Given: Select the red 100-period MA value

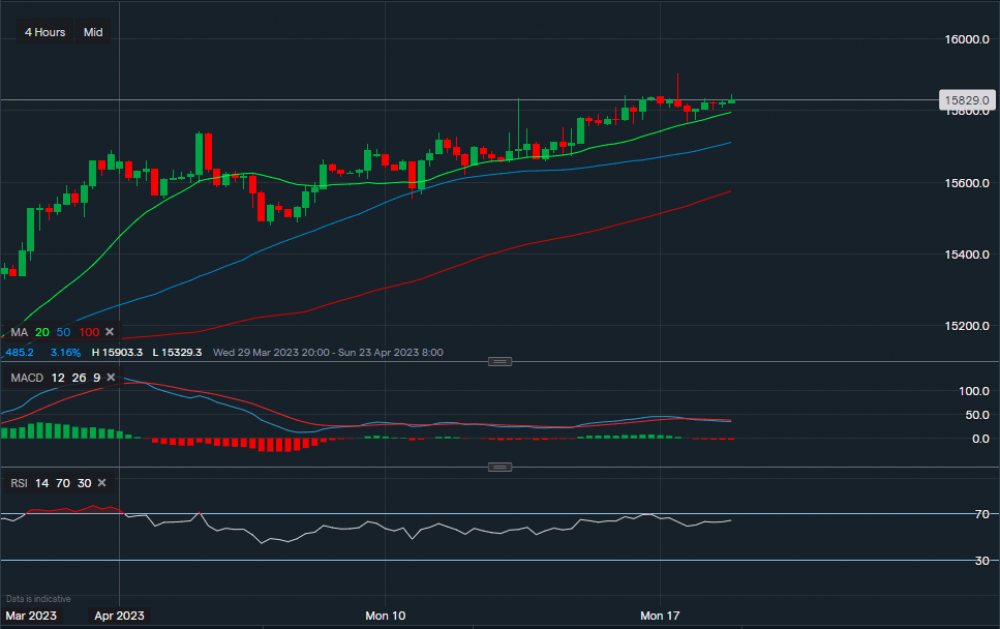Looking at the screenshot, I should tap(89, 332).
